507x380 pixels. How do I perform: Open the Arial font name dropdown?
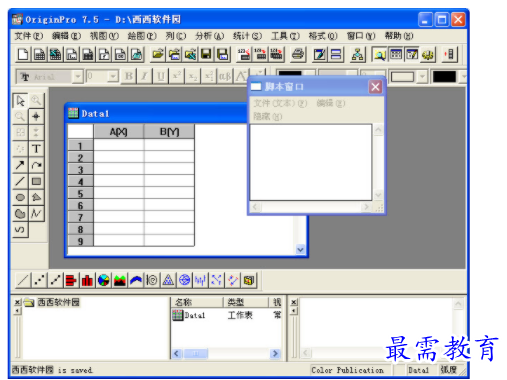(78, 77)
